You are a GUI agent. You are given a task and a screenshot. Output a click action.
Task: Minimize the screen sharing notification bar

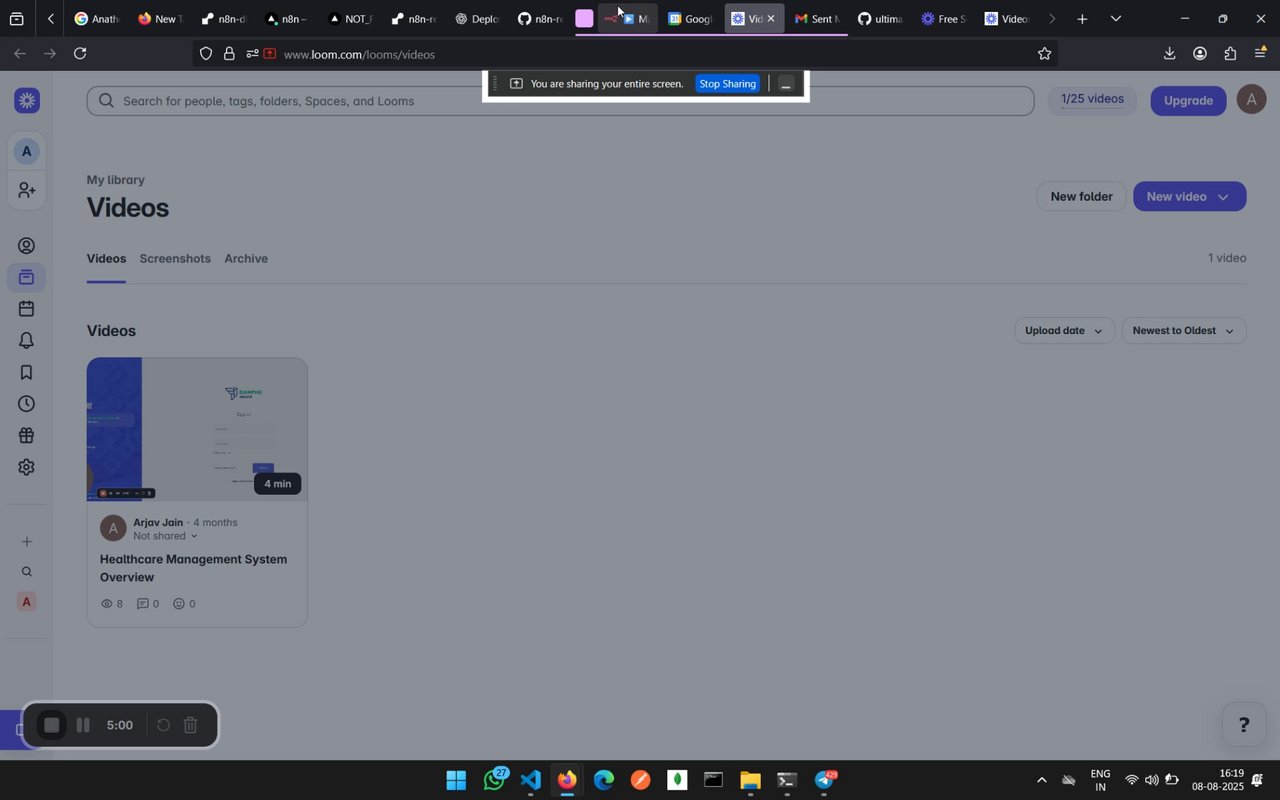(x=786, y=84)
